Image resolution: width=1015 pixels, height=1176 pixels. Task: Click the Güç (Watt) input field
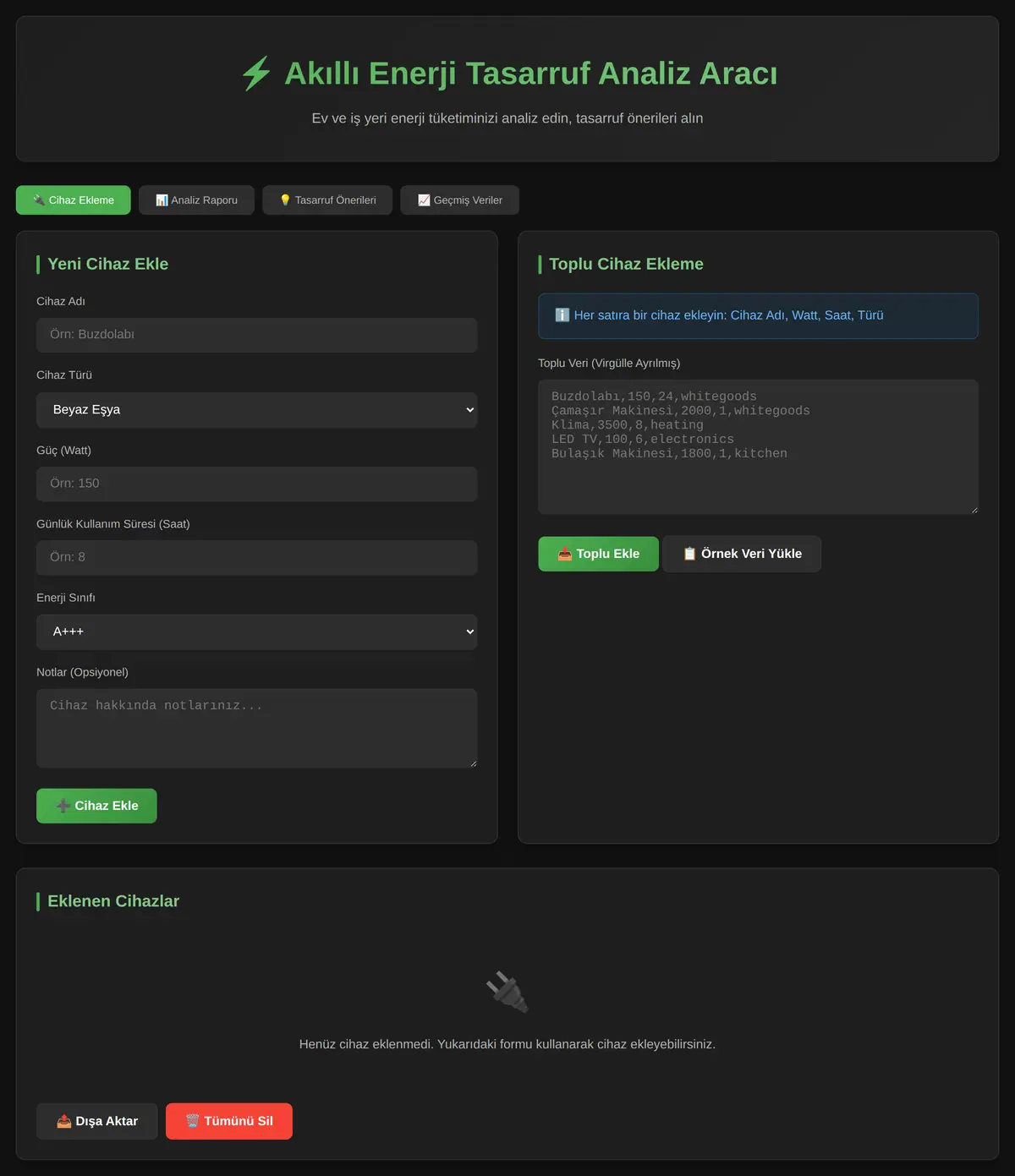(x=257, y=484)
